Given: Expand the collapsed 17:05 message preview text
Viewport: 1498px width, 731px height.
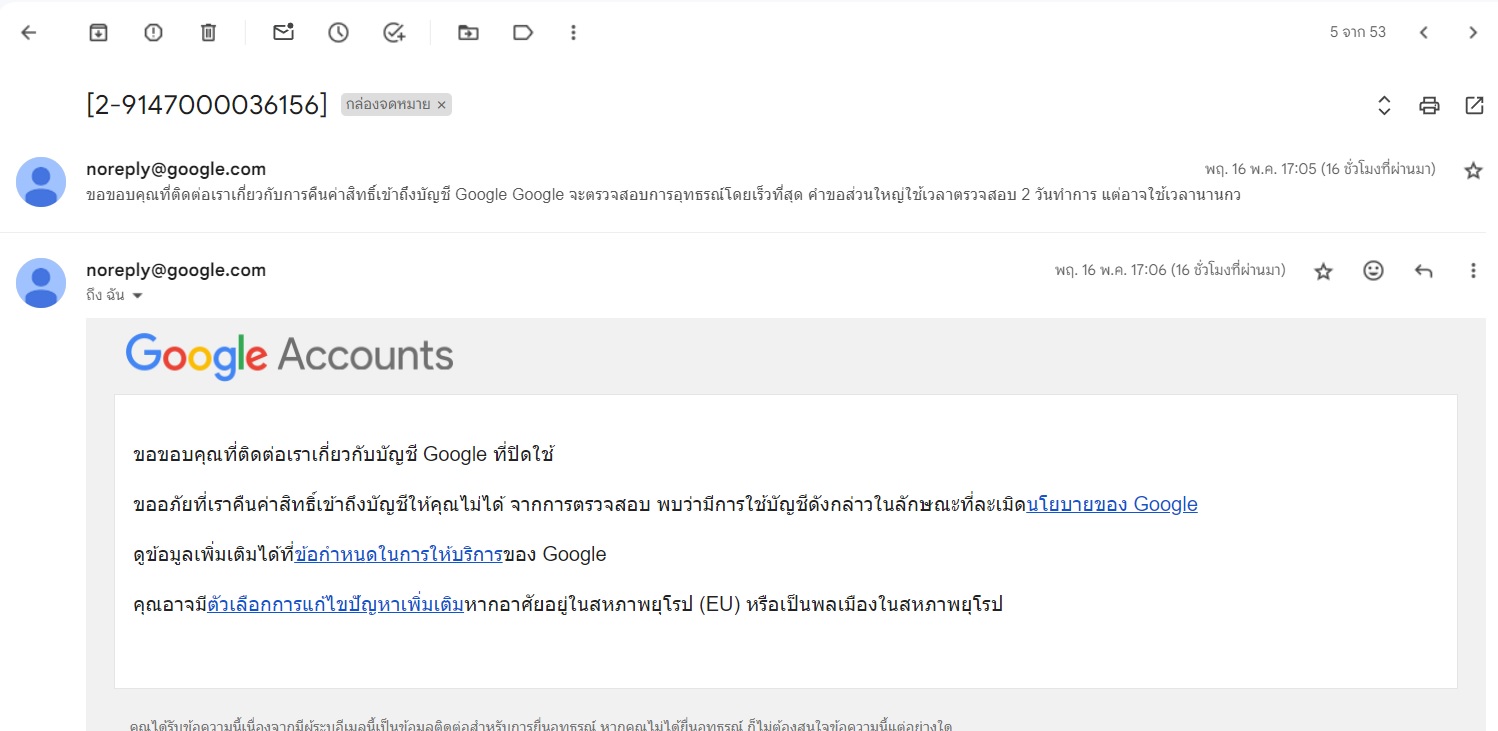Looking at the screenshot, I should coord(663,195).
